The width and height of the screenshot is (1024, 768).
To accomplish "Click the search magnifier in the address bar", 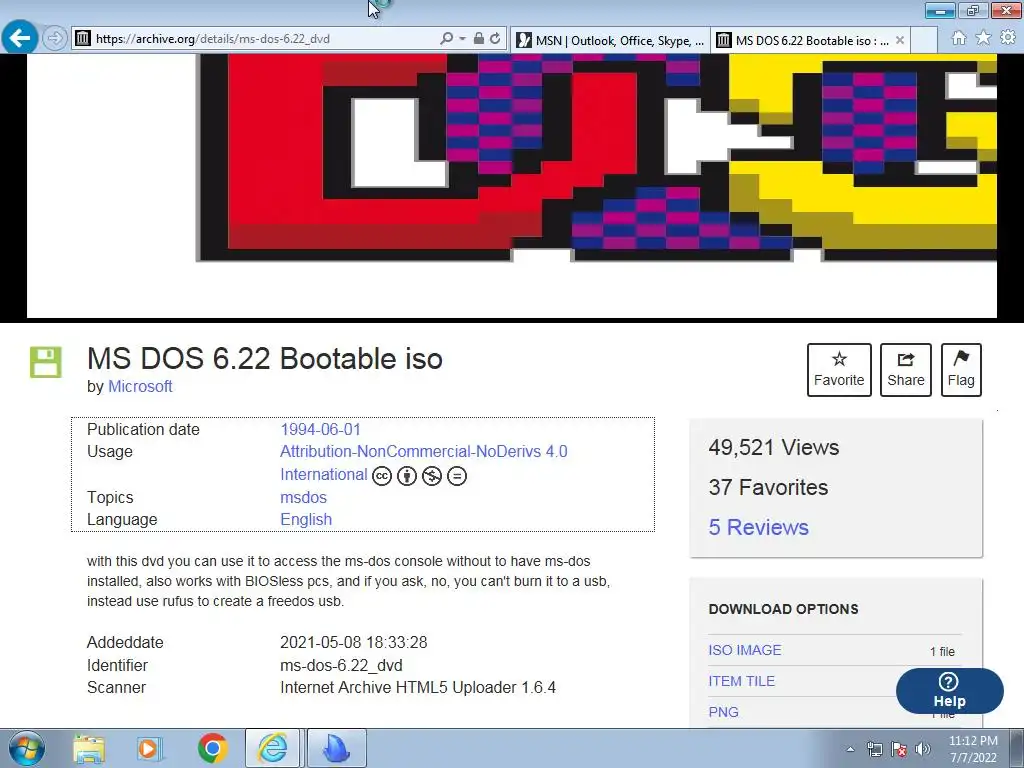I will tap(447, 39).
